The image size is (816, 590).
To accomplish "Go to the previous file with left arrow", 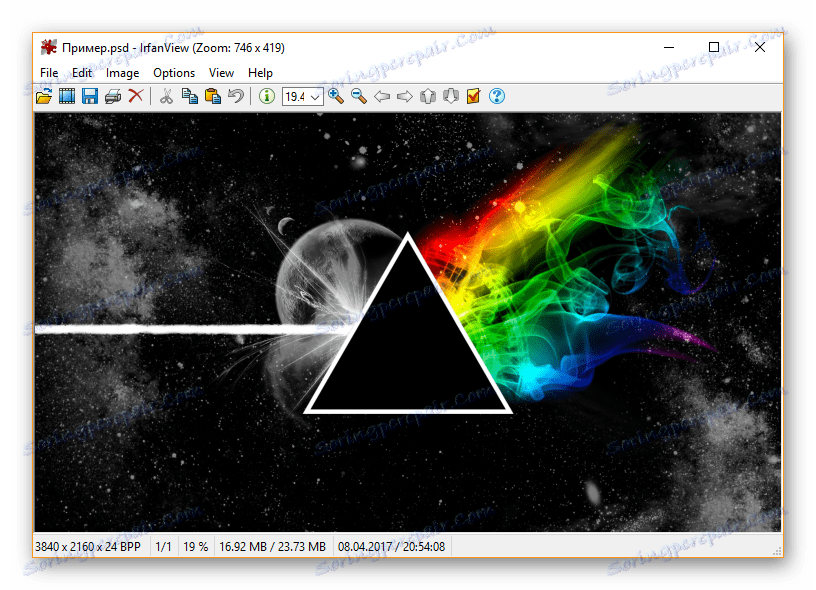I will click(x=382, y=96).
